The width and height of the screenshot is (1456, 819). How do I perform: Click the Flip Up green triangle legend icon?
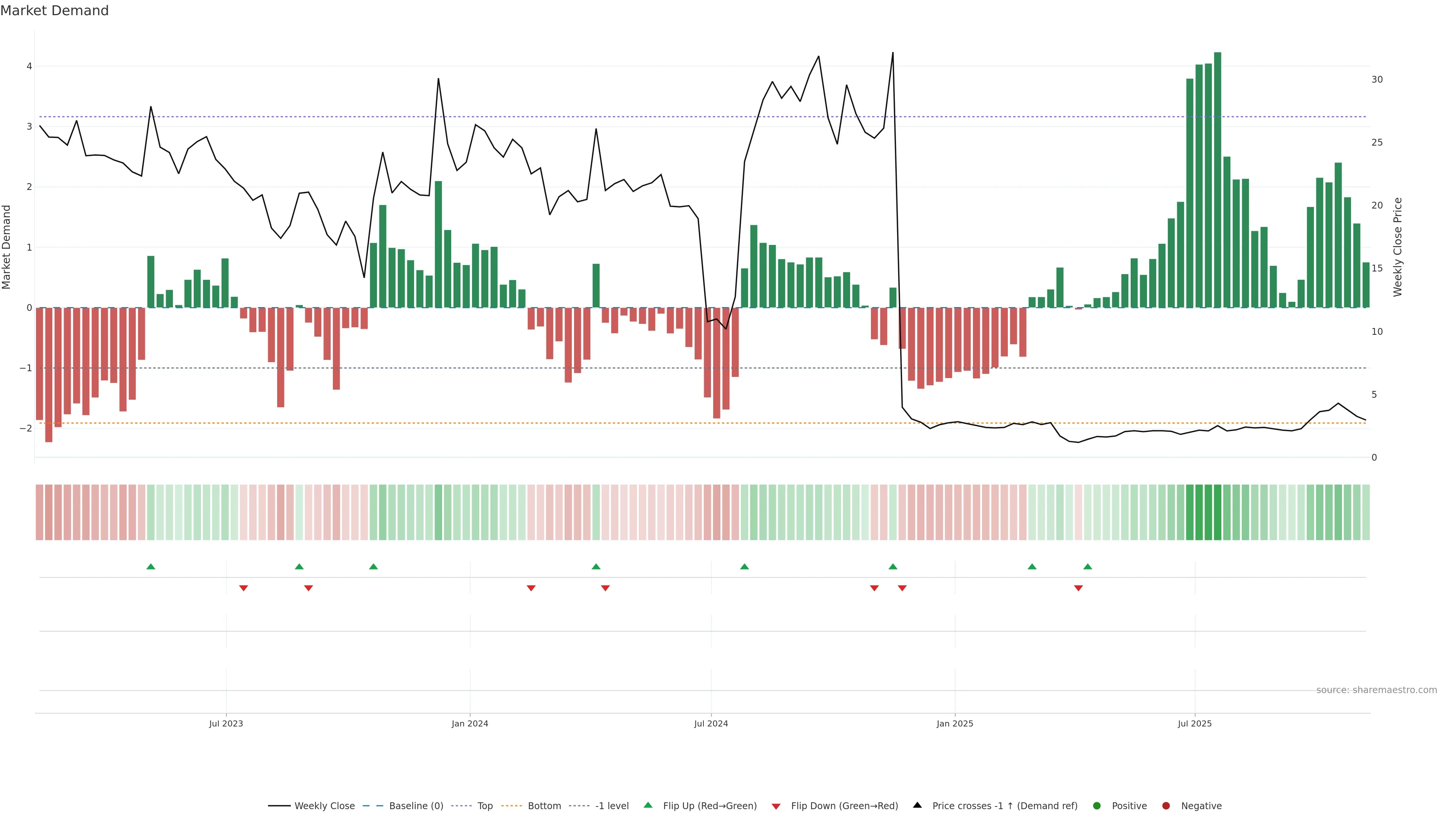click(648, 805)
